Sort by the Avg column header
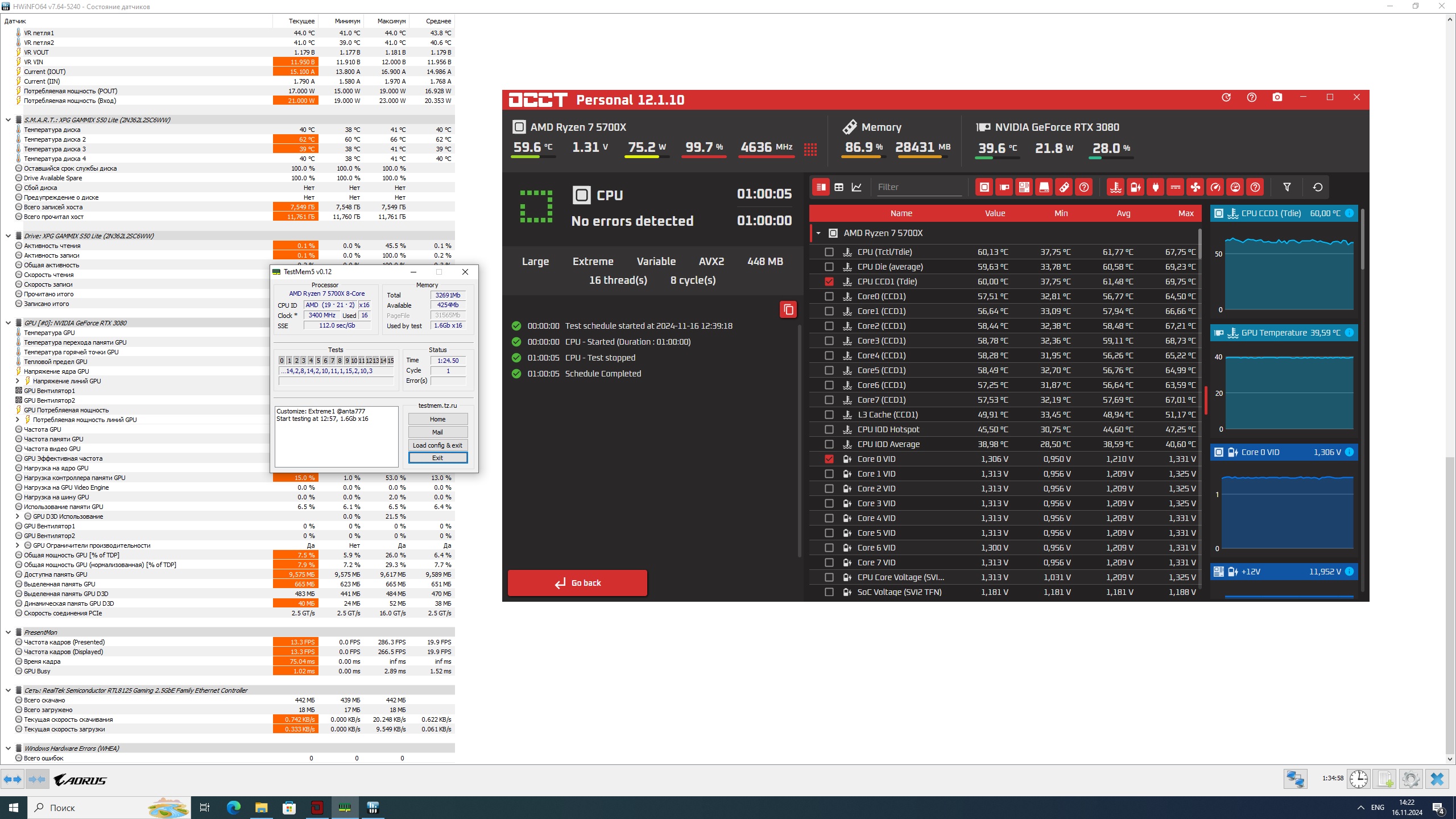The image size is (1456, 819). [1123, 213]
